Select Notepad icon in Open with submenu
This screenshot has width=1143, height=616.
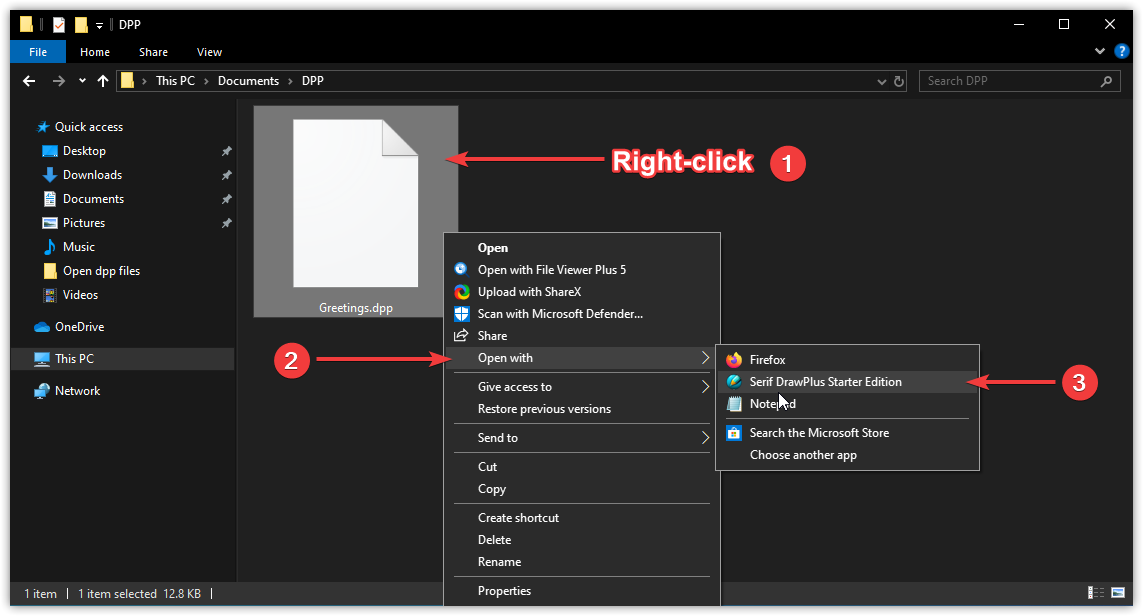tap(734, 404)
